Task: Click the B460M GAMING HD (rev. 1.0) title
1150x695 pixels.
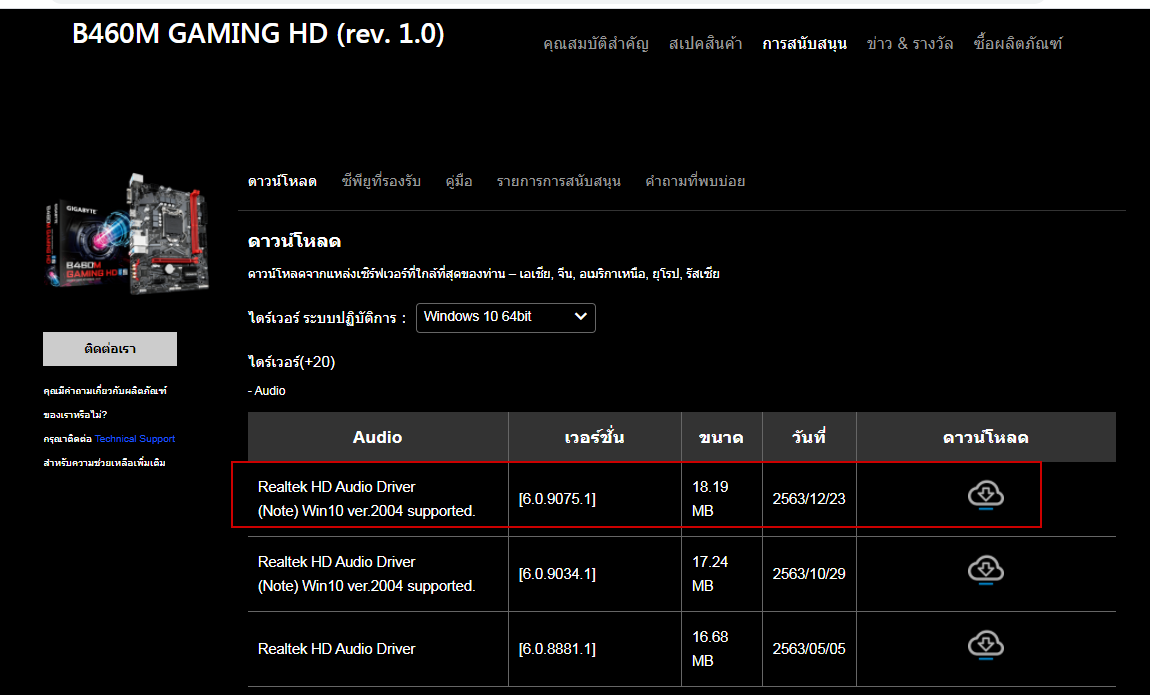Action: tap(258, 34)
